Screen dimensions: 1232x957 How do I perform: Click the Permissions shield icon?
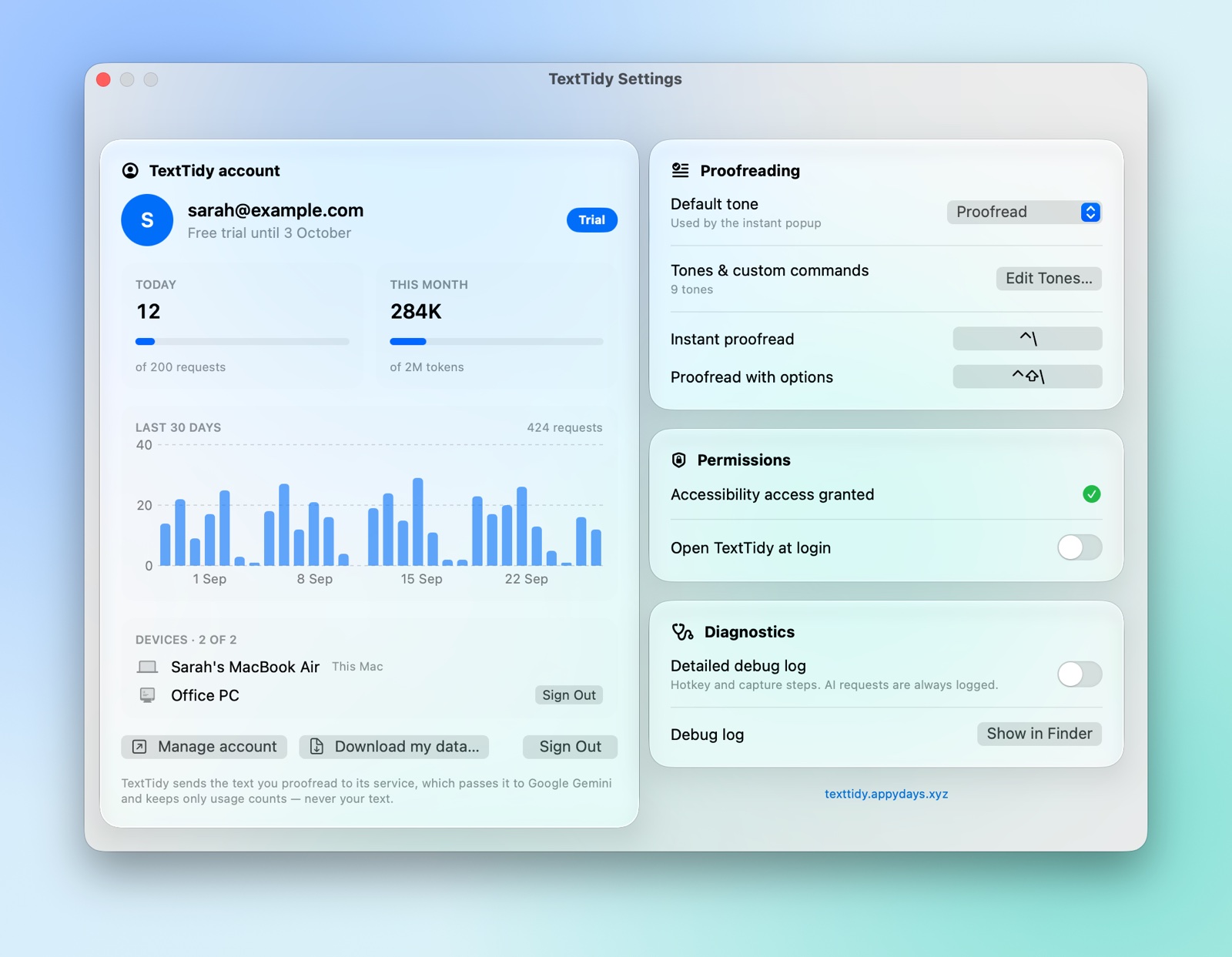point(678,460)
